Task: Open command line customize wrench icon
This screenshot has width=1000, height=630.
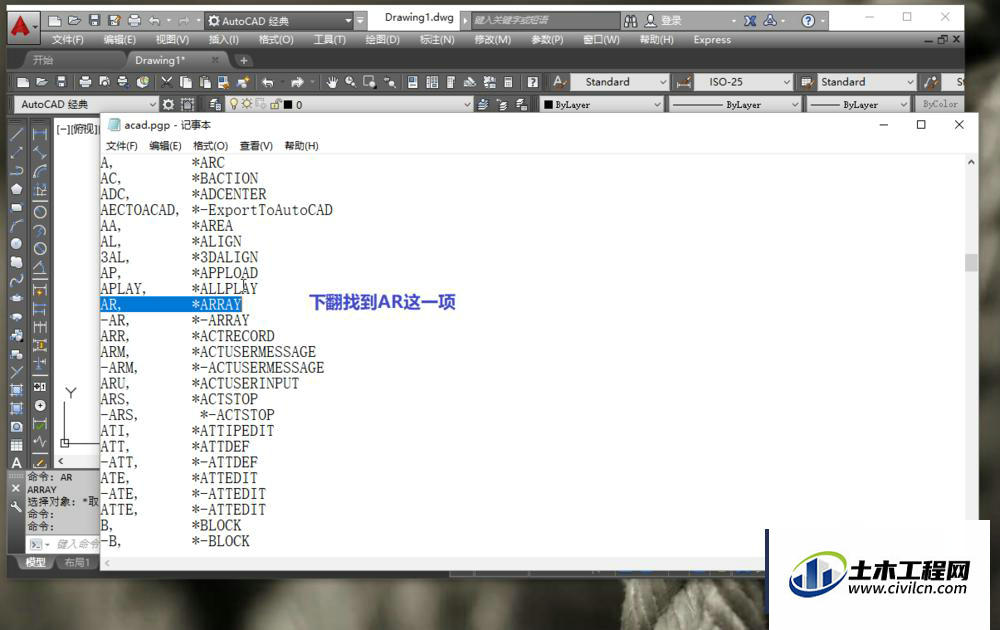Action: tap(16, 508)
